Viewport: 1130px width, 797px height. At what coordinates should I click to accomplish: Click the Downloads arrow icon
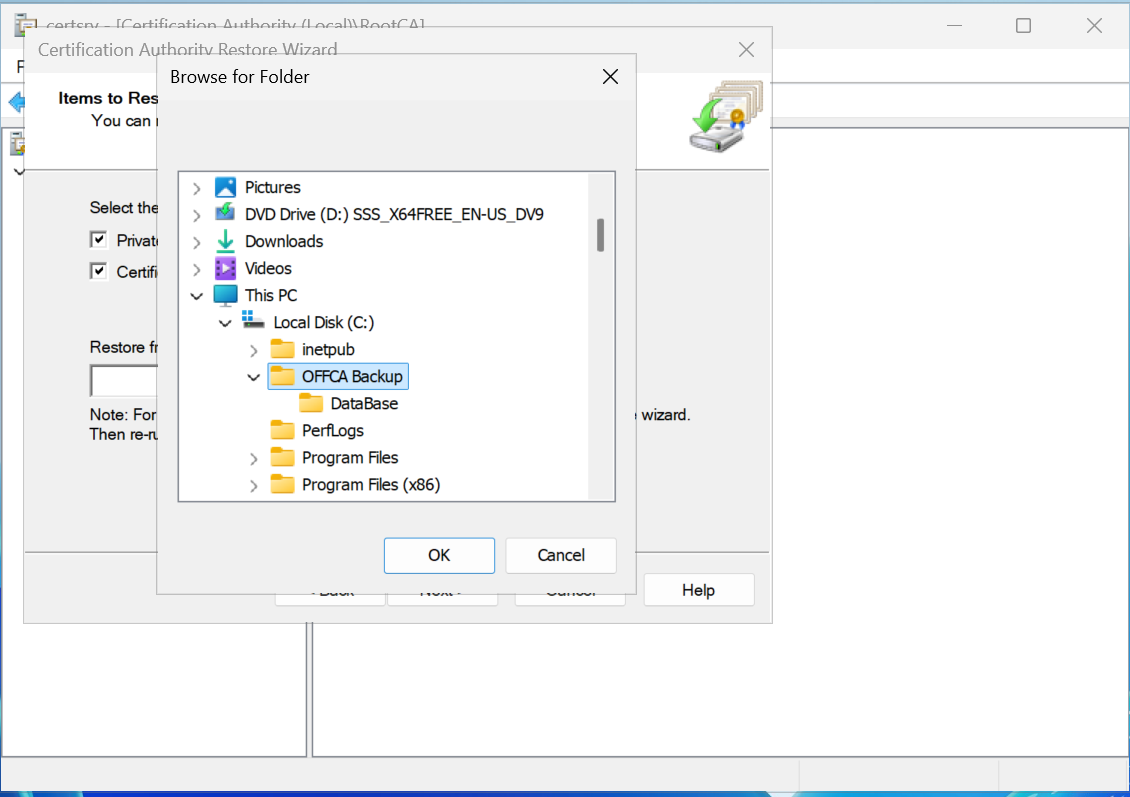click(x=226, y=241)
